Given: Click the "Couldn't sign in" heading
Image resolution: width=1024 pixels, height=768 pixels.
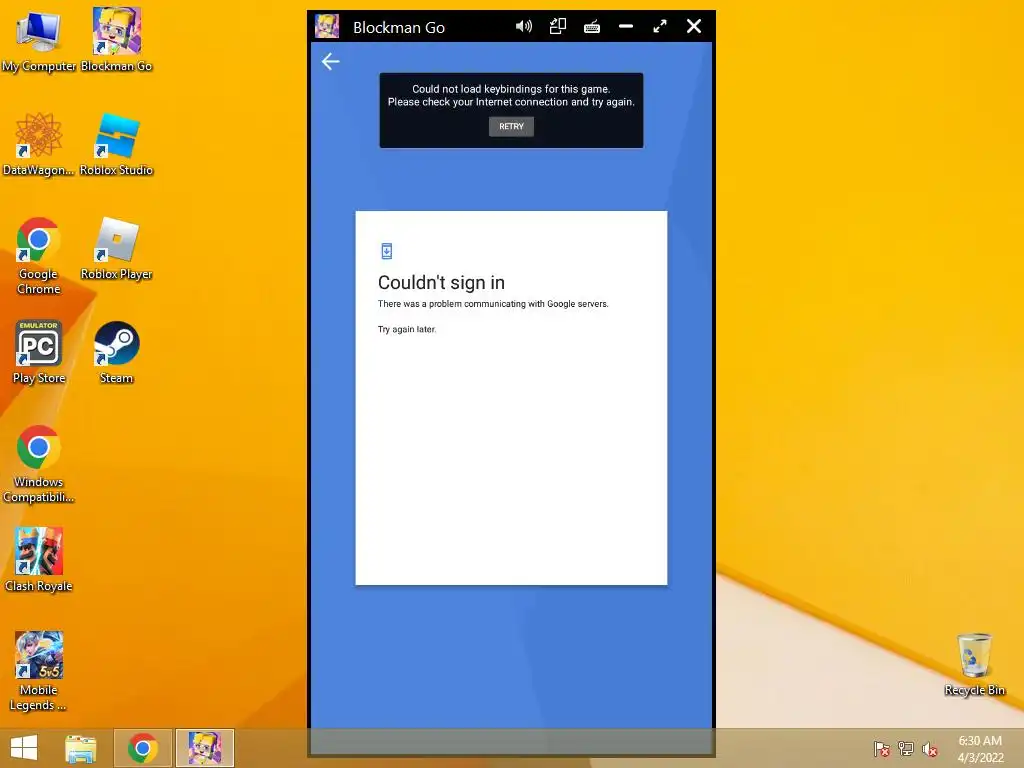Looking at the screenshot, I should coord(441,283).
